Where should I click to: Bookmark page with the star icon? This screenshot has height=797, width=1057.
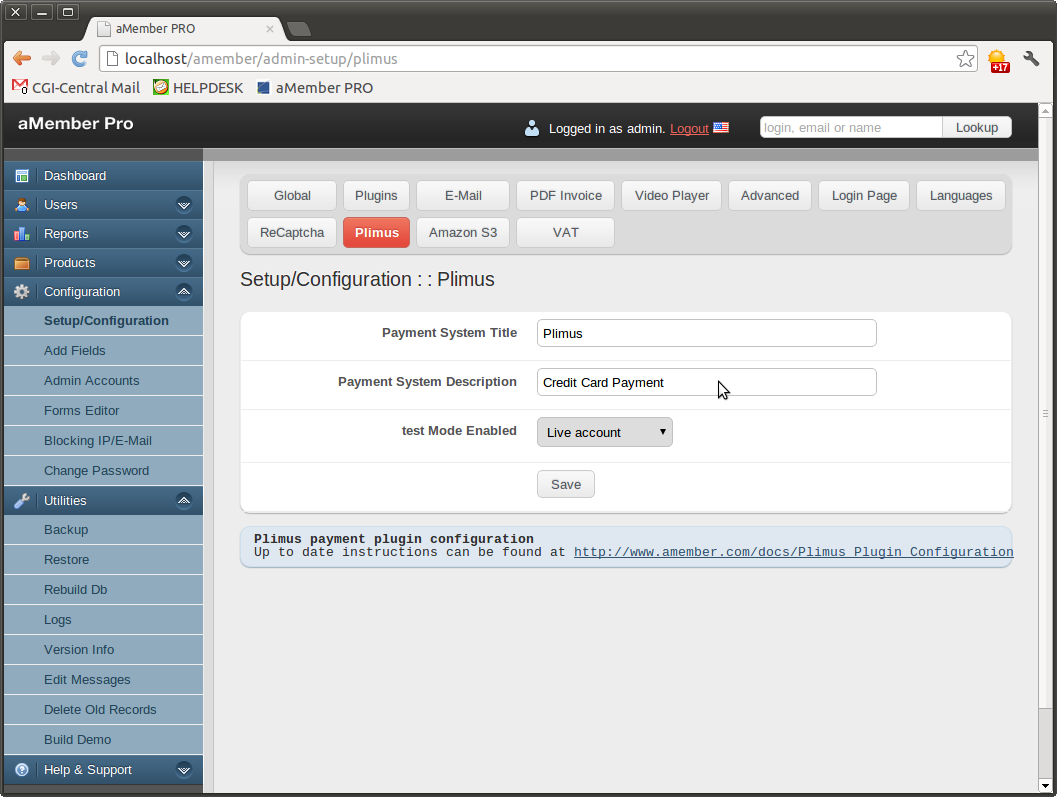click(x=965, y=59)
